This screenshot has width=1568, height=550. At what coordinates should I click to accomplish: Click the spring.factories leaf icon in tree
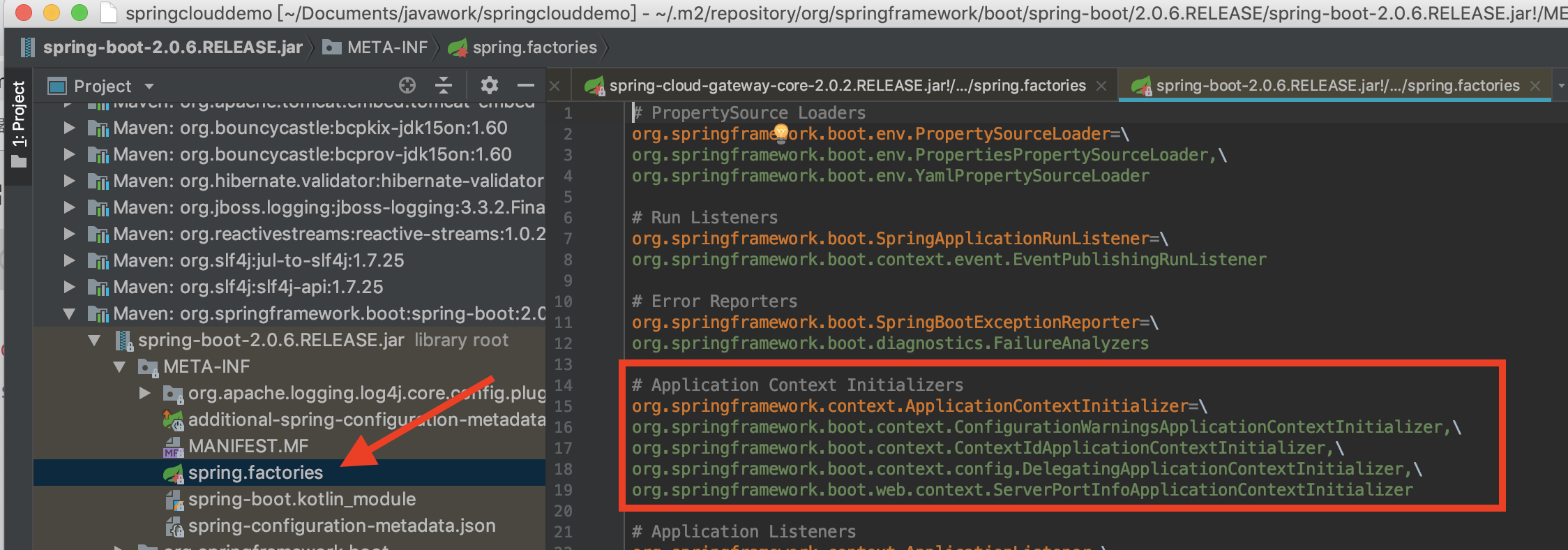[x=173, y=473]
